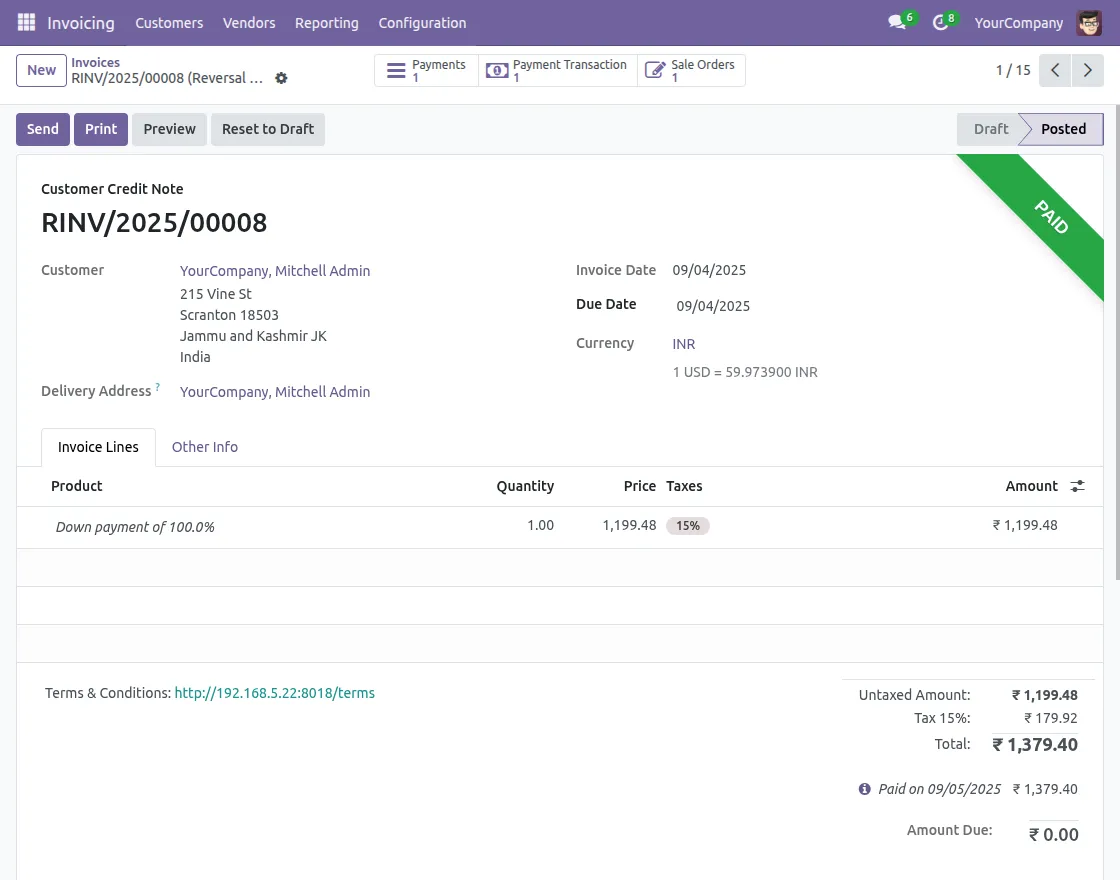Open the activities clock icon
The image size is (1120, 880).
tap(940, 22)
